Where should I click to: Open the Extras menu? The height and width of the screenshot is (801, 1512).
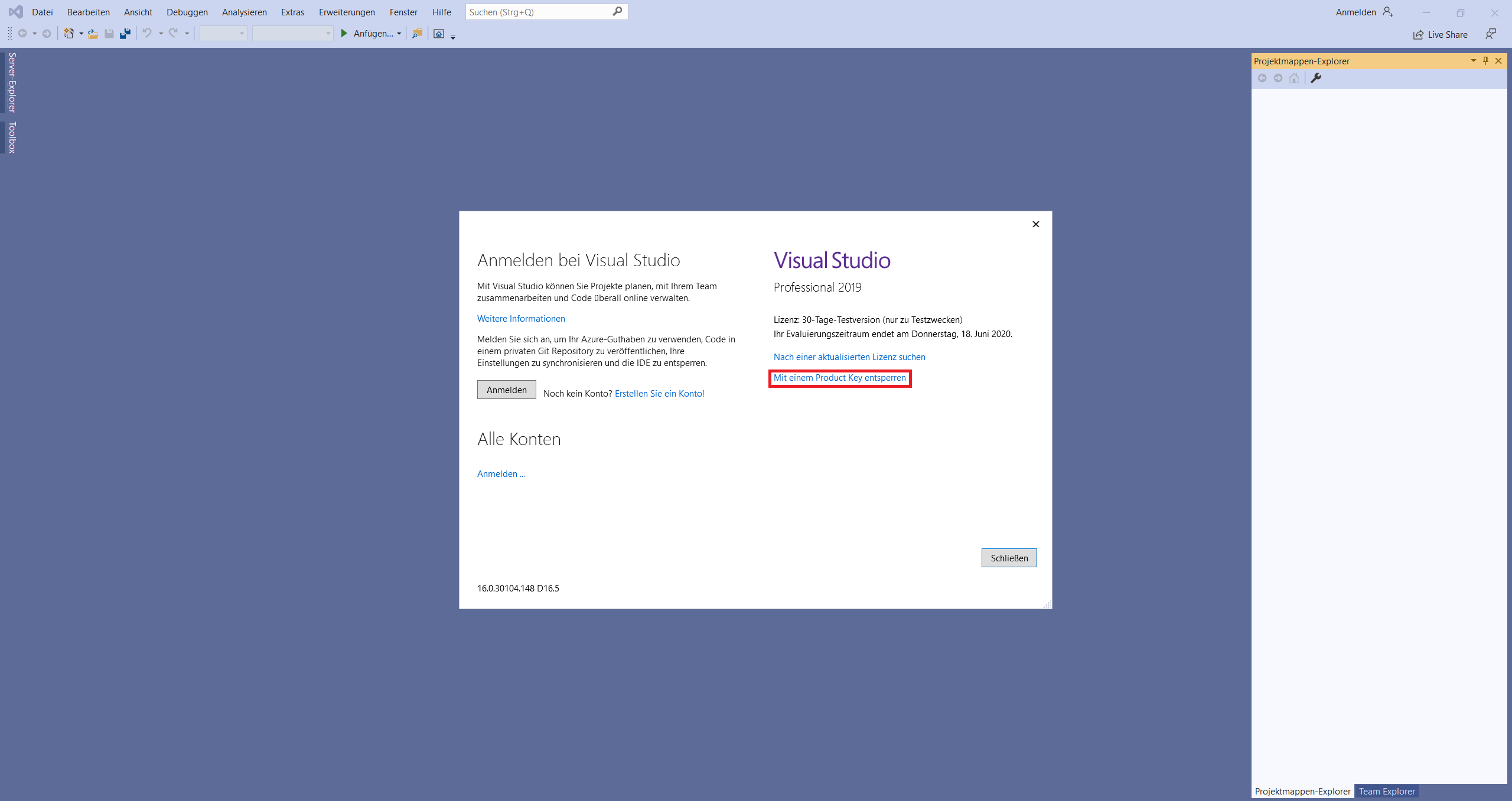click(293, 12)
